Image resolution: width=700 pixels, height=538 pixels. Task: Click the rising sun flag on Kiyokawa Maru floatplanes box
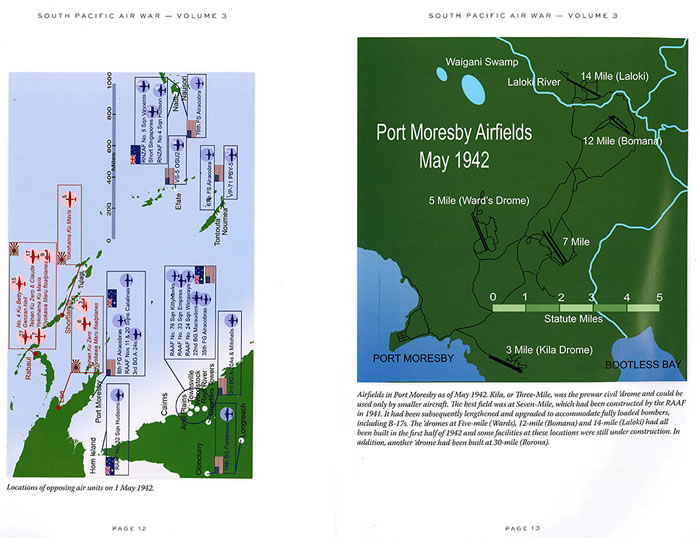pos(77,366)
